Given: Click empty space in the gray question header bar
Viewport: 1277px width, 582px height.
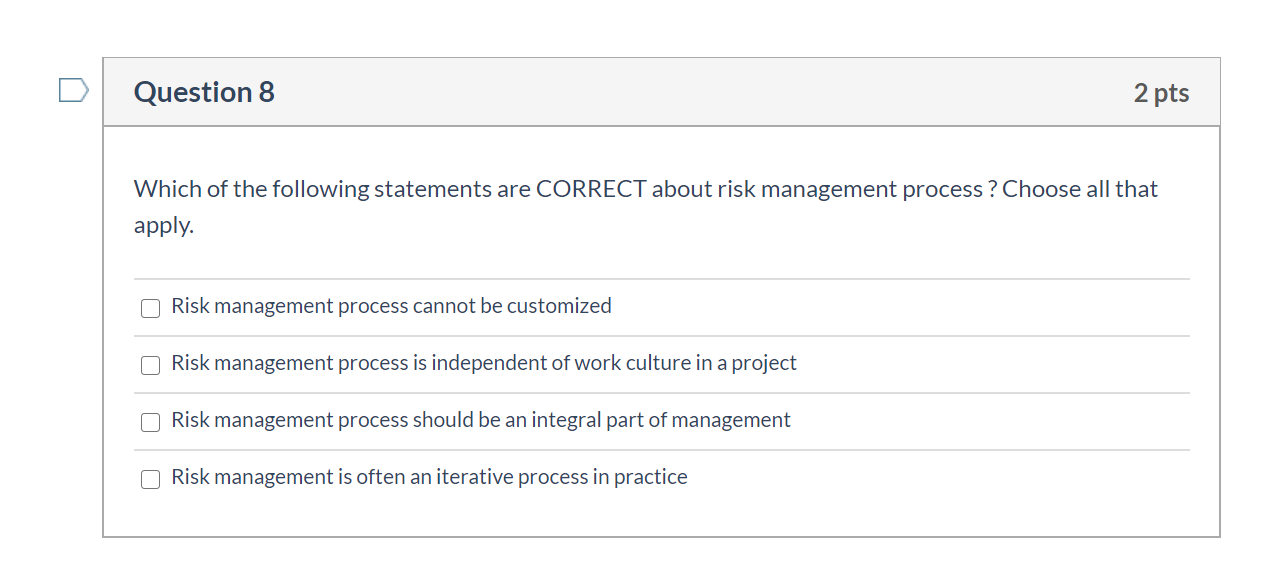Looking at the screenshot, I should (x=700, y=92).
